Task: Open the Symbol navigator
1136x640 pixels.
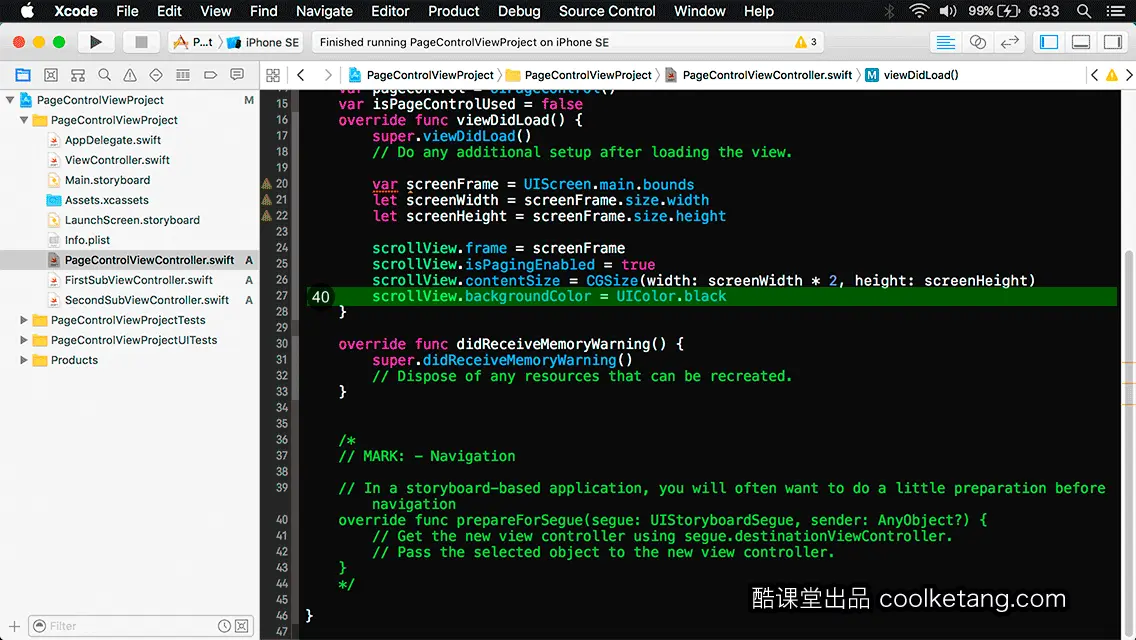Action: 78,75
